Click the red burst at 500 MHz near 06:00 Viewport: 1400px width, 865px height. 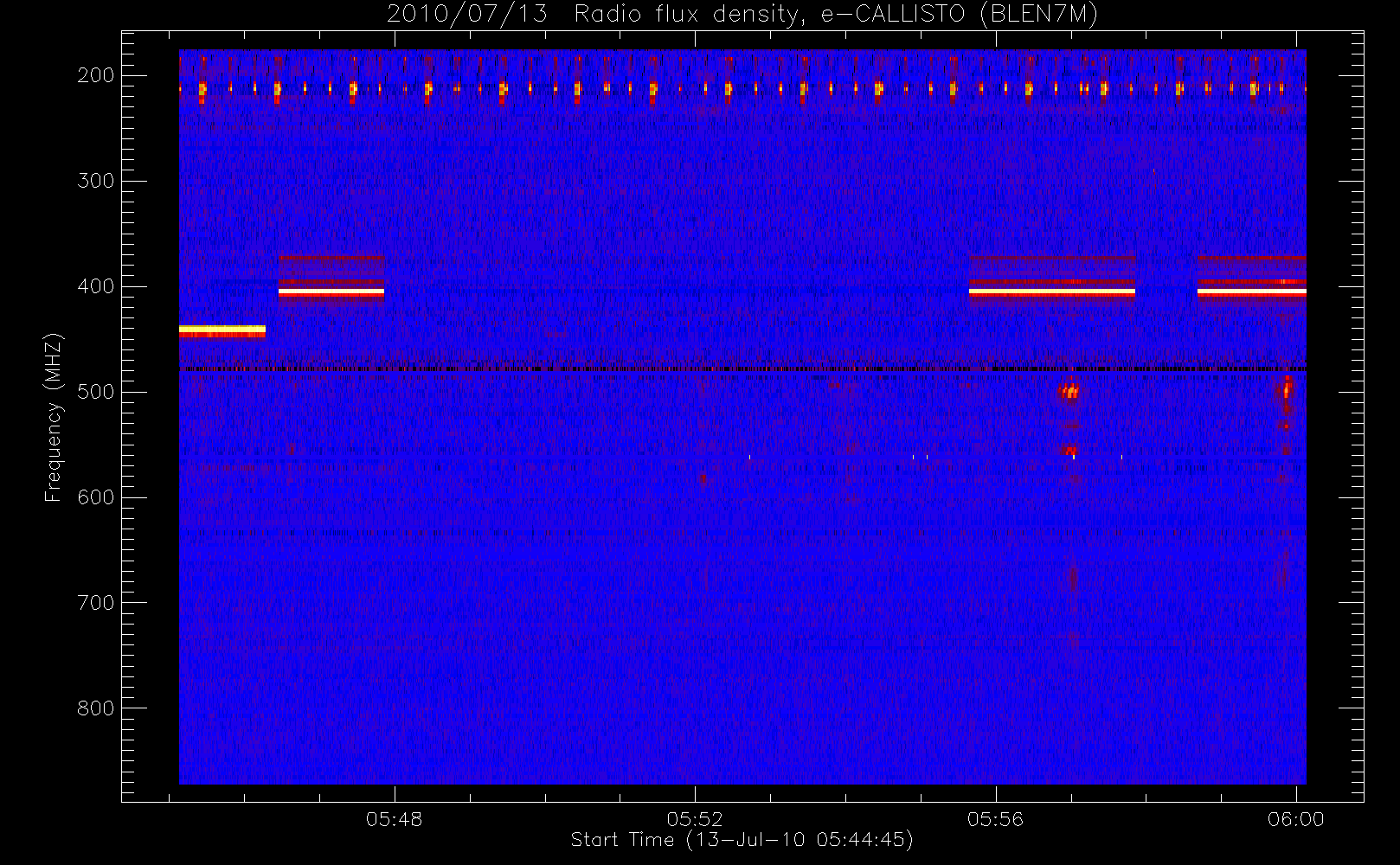1286,391
